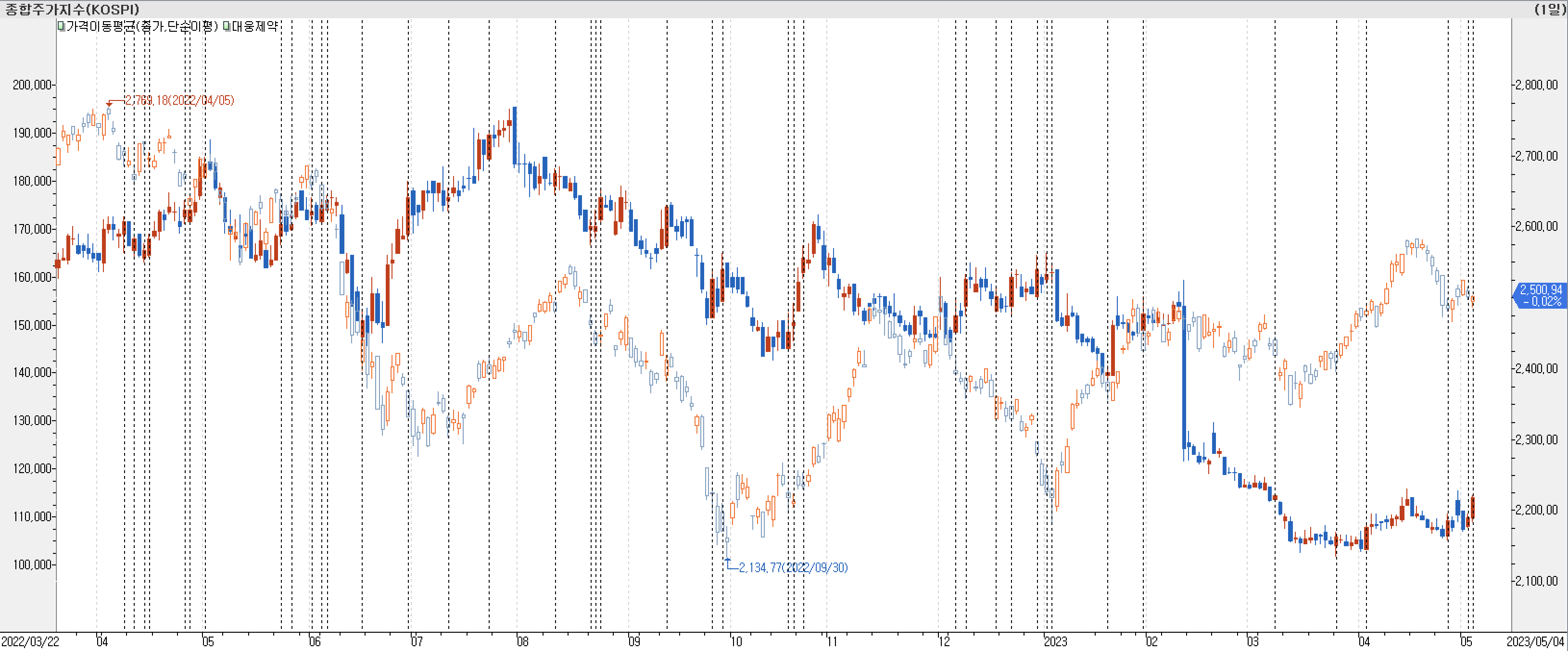1568x651 pixels.
Task: Click the 가격이동평균(종가.단순이평) legend label
Action: [x=142, y=26]
